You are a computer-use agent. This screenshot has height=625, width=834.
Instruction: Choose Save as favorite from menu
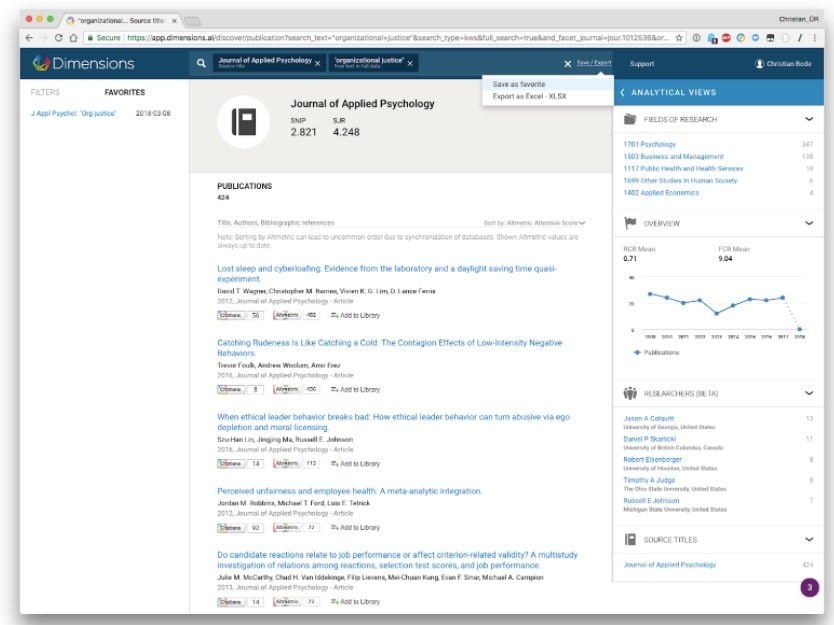pyautogui.click(x=519, y=84)
